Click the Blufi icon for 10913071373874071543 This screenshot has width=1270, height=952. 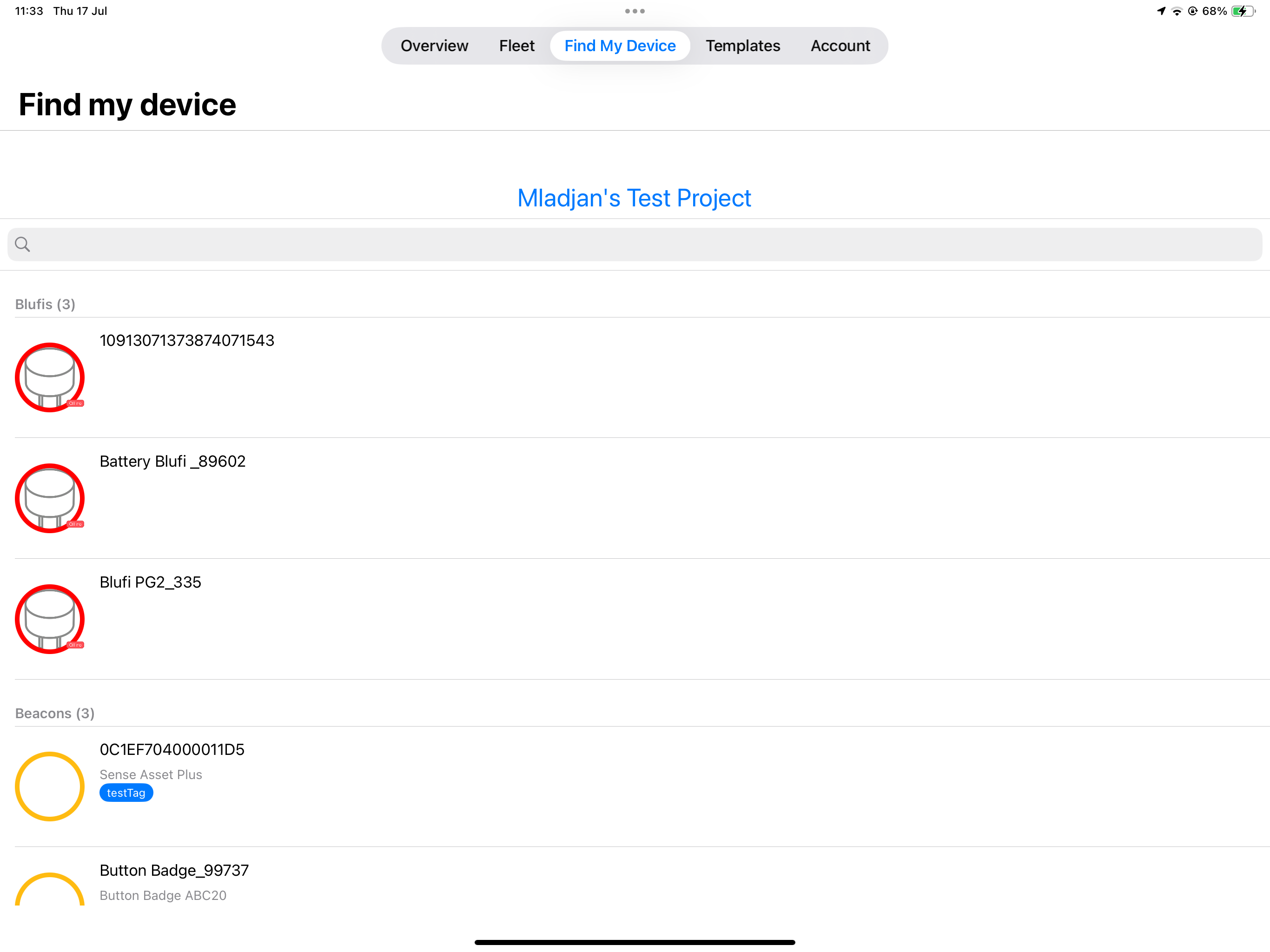pyautogui.click(x=50, y=377)
